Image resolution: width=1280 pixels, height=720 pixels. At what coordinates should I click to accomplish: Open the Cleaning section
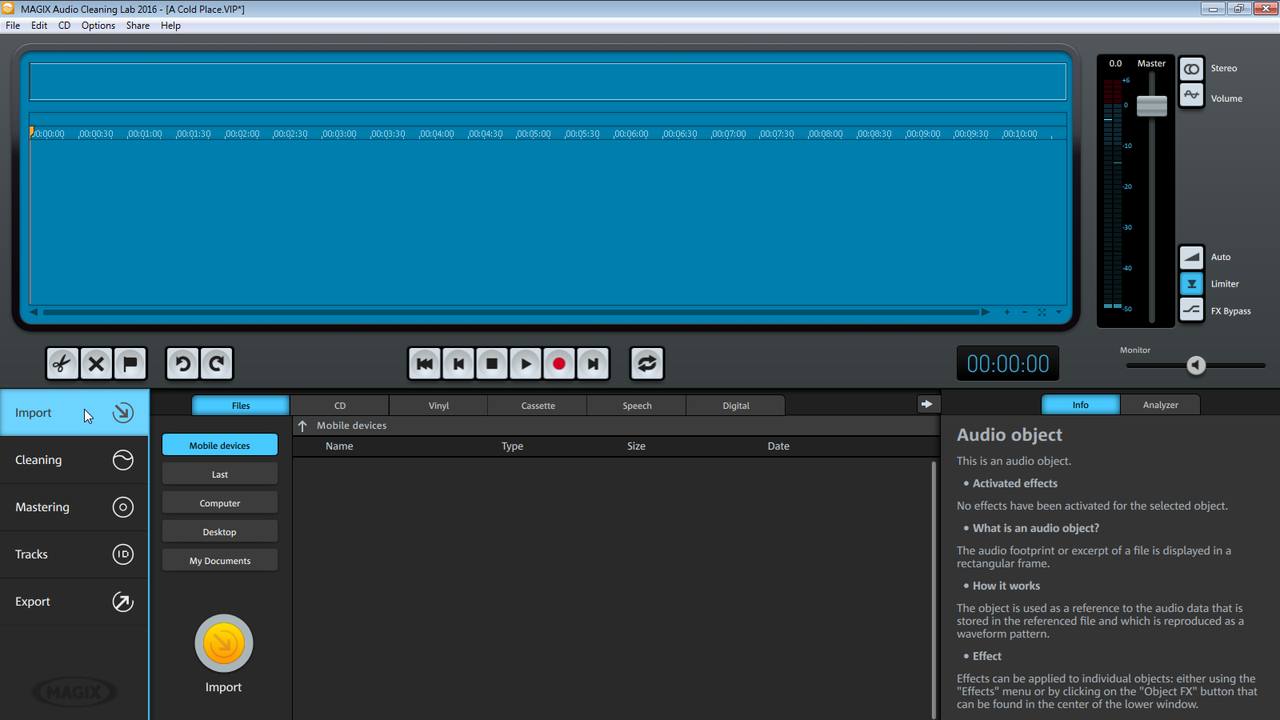point(74,460)
